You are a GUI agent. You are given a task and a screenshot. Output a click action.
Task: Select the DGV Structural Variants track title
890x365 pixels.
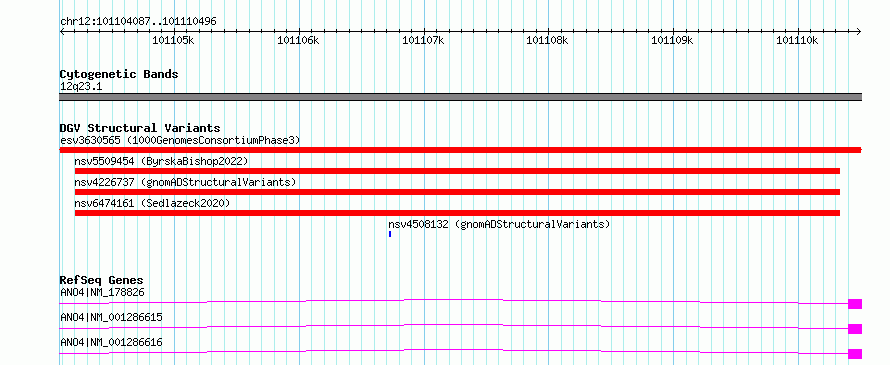pyautogui.click(x=140, y=128)
